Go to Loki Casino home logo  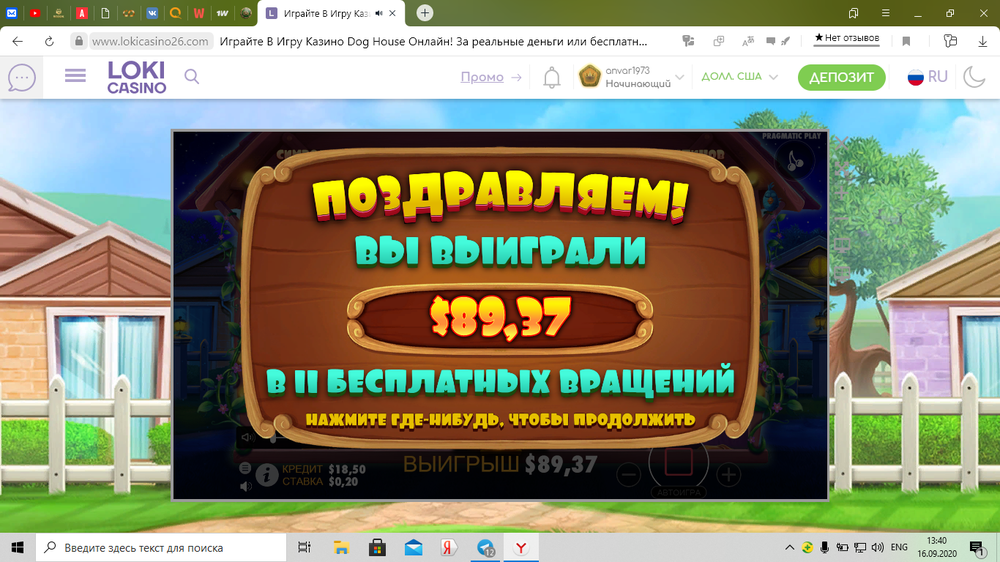[136, 77]
